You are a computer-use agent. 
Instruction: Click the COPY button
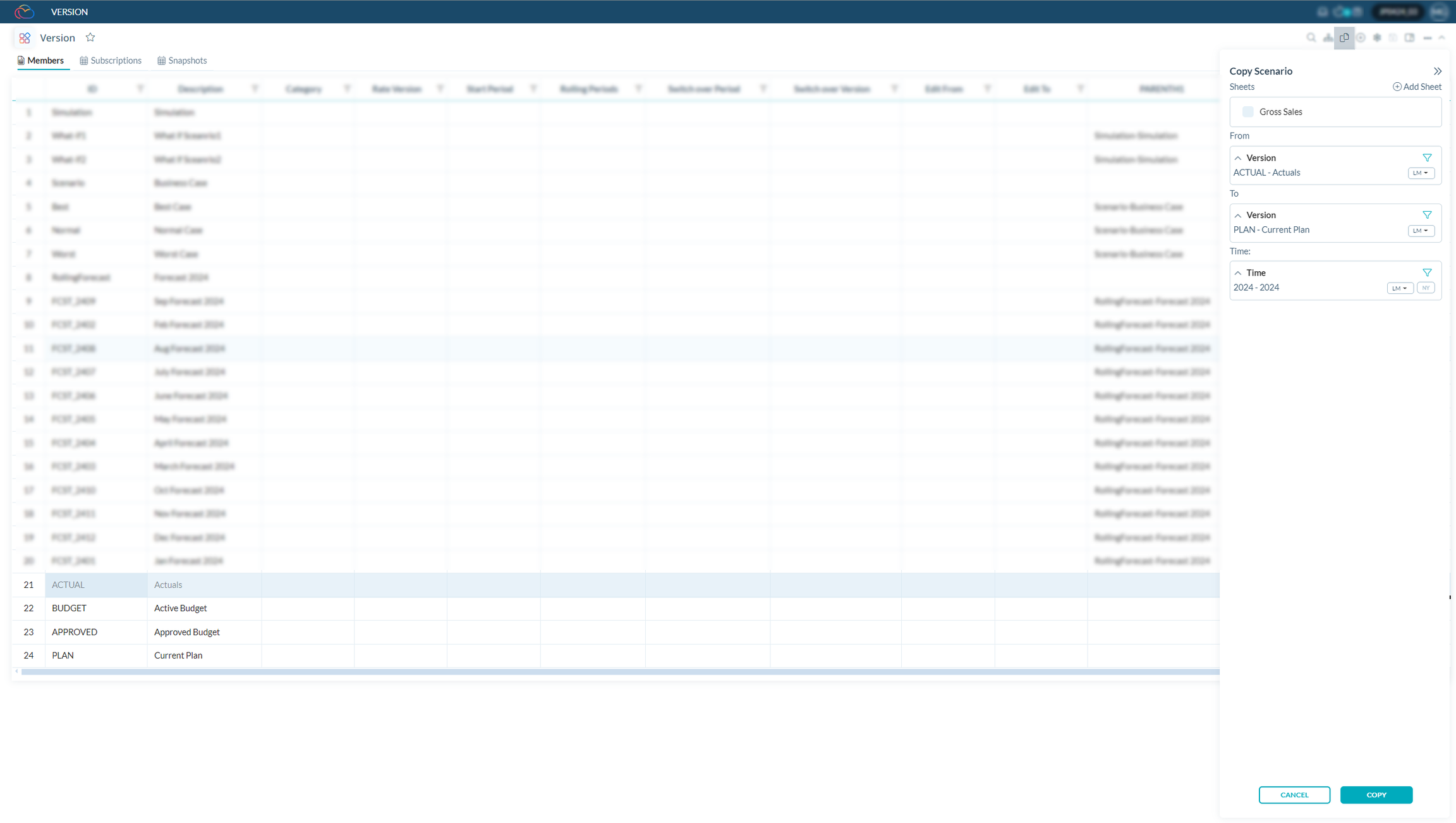(1376, 795)
